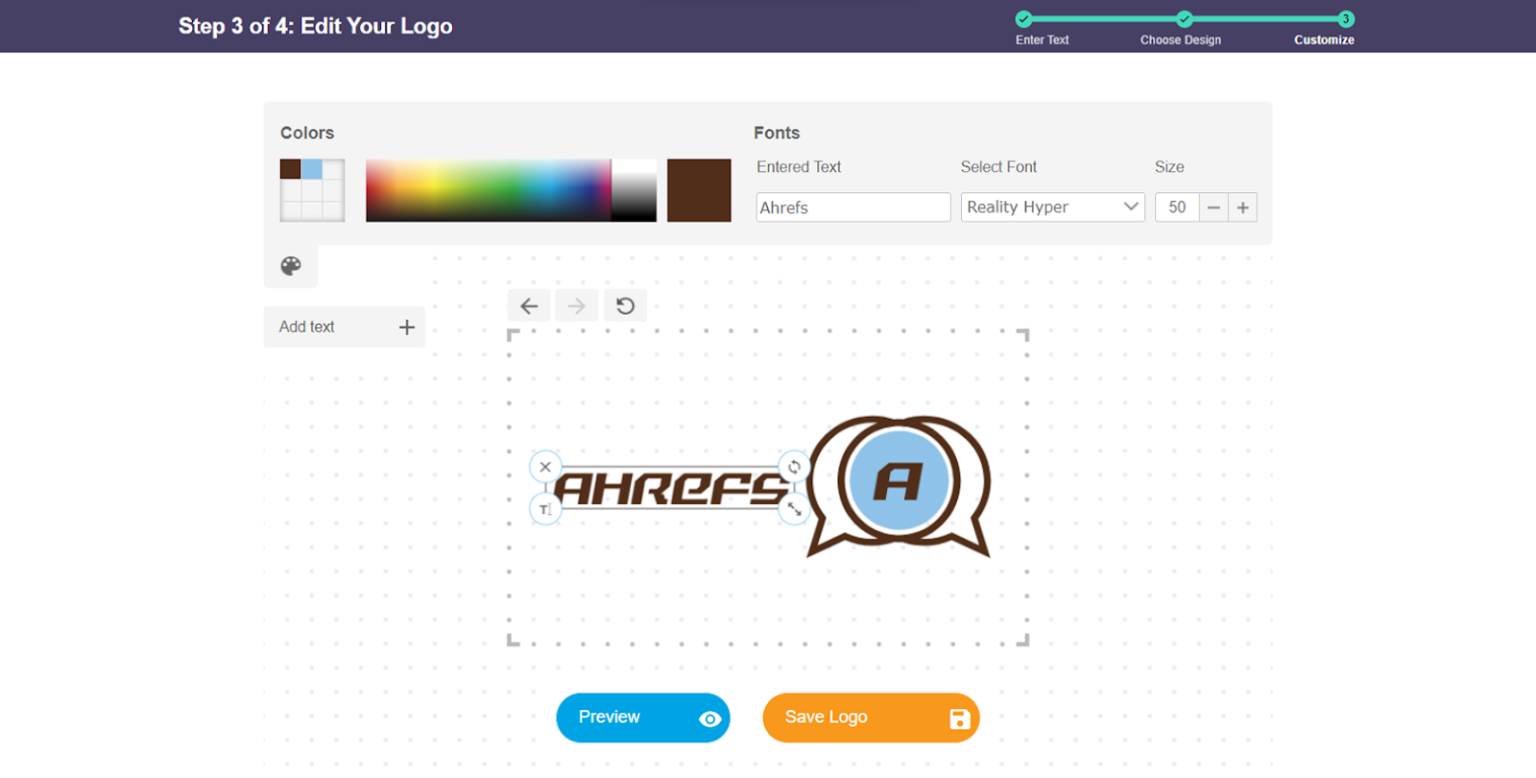1536x778 pixels.
Task: Decrease the font size with the minus stepper
Action: (1213, 207)
